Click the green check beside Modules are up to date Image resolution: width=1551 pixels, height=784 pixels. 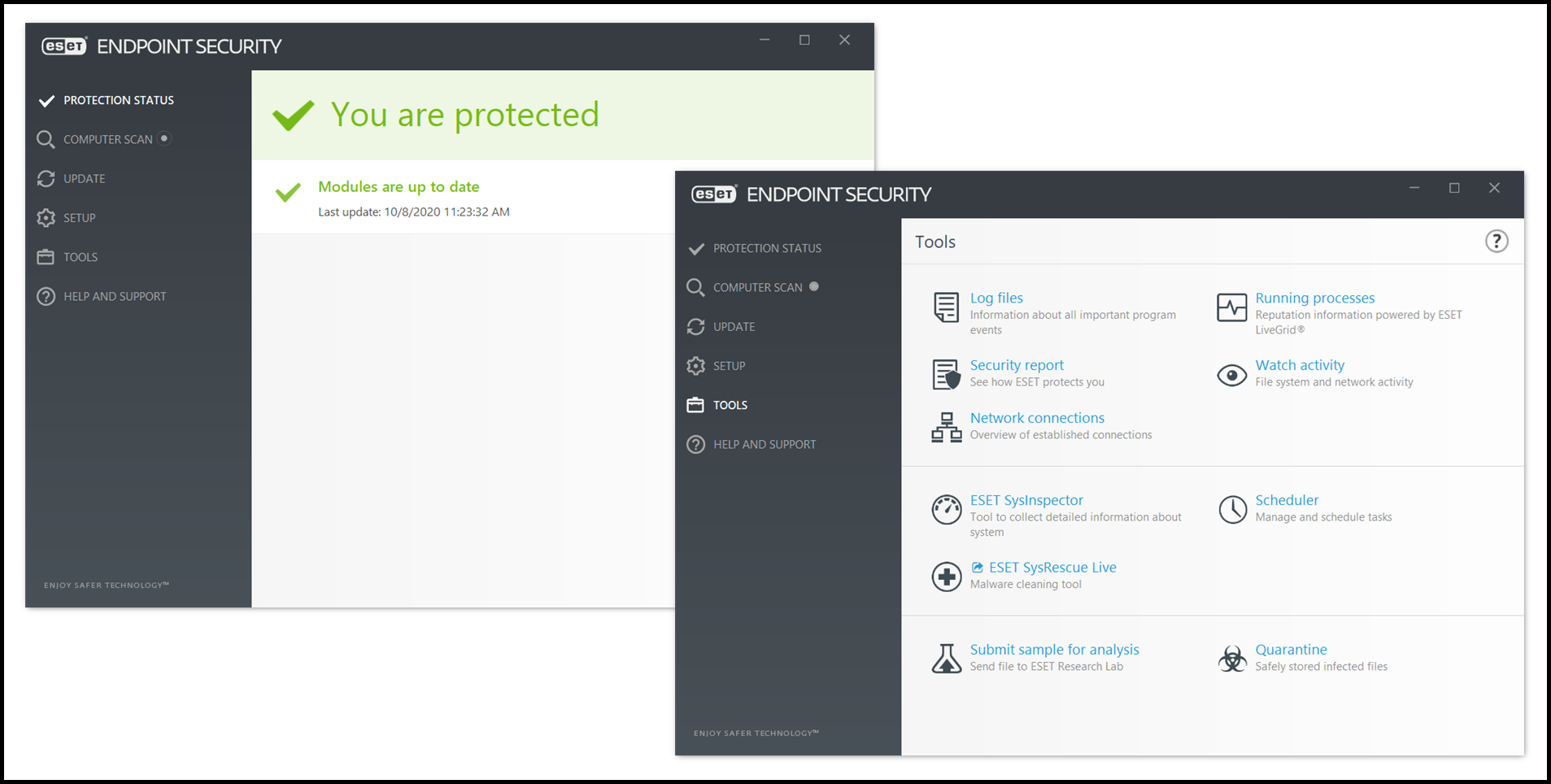pos(288,192)
